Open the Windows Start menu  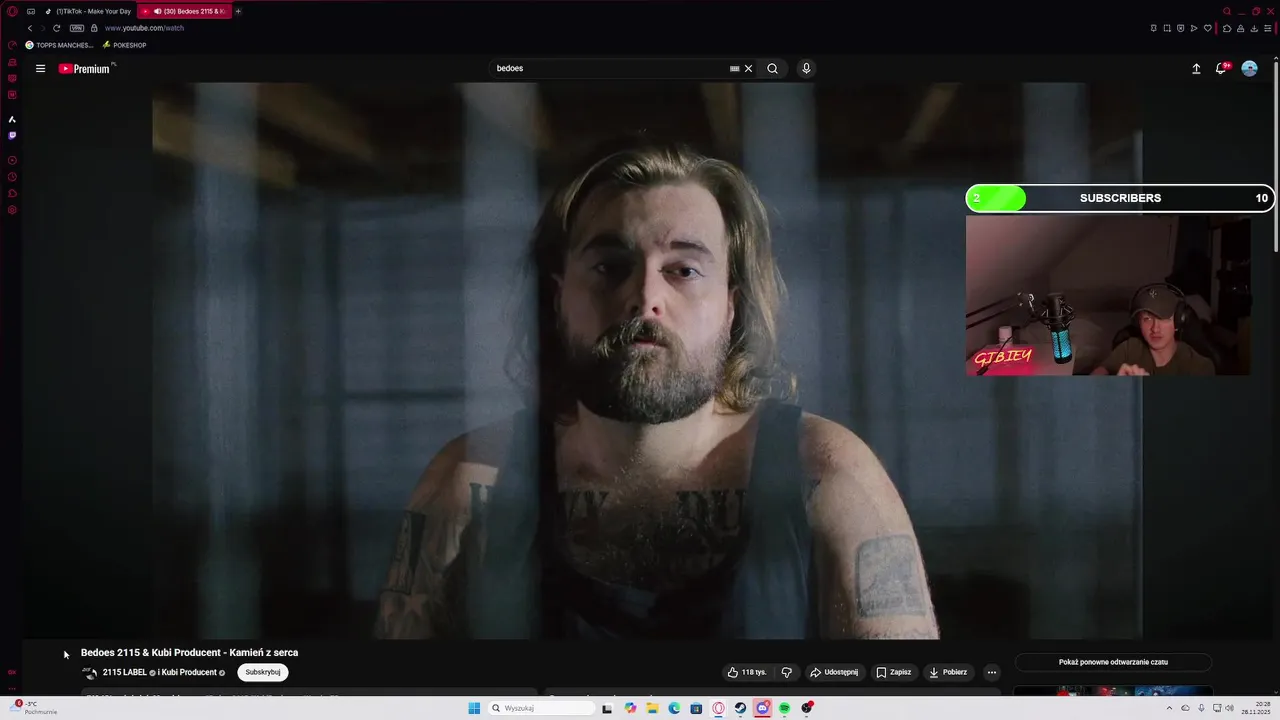pyautogui.click(x=474, y=708)
